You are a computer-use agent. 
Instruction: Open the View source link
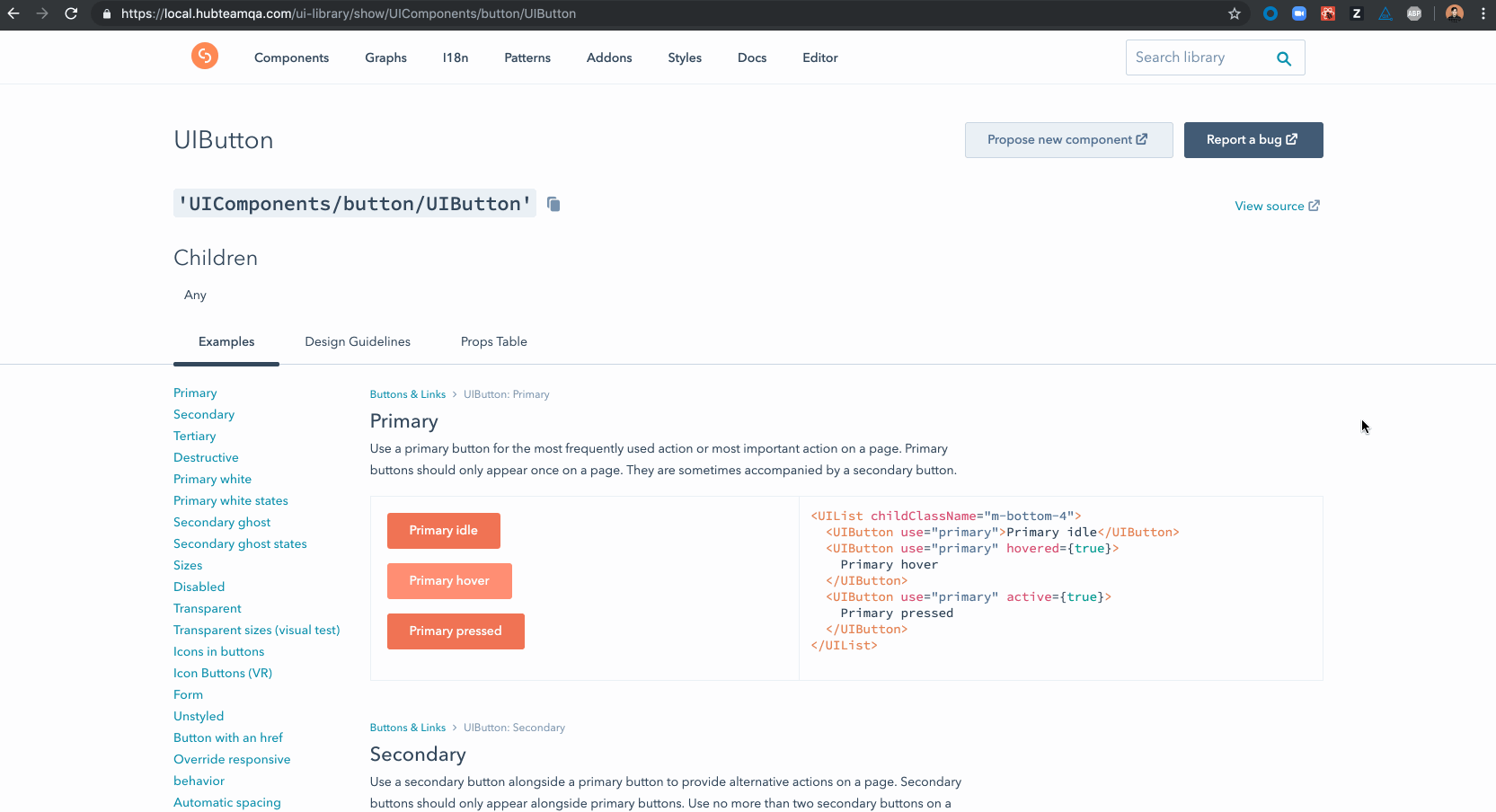[x=1278, y=206]
